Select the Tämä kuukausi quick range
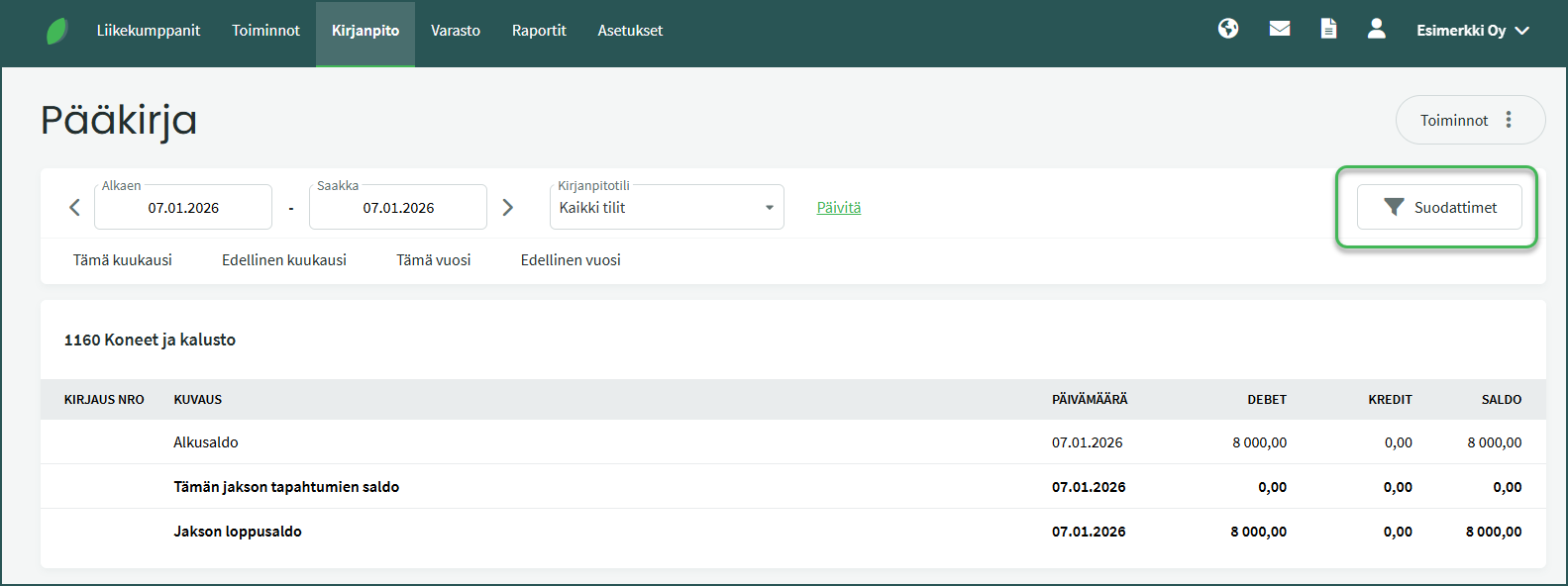Screen dimensions: 1568x586 123,260
